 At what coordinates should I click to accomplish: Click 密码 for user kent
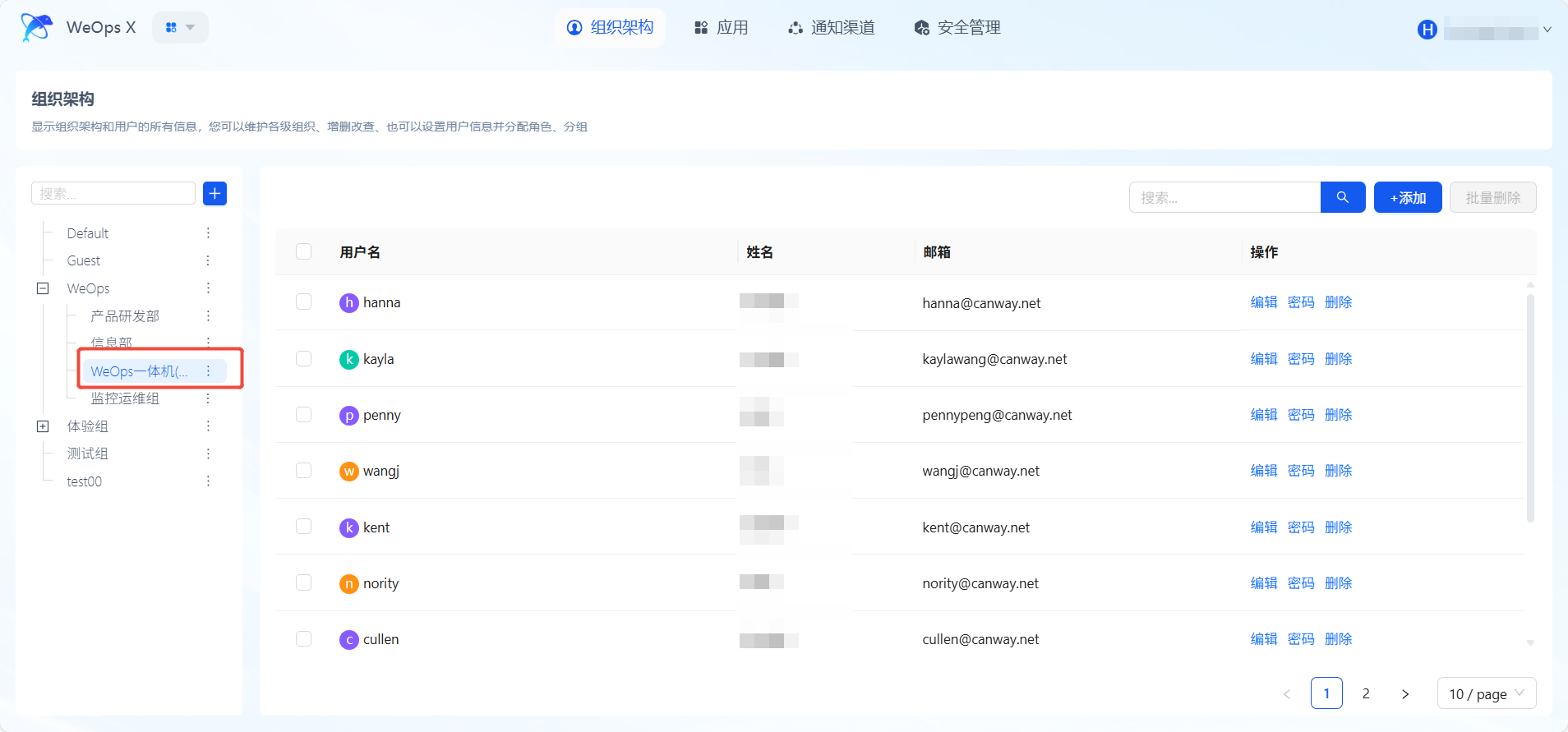coord(1301,527)
